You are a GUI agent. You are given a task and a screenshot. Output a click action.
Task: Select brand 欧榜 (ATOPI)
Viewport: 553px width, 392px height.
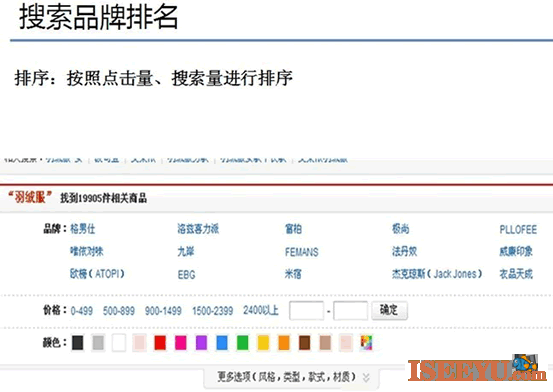[x=97, y=274]
